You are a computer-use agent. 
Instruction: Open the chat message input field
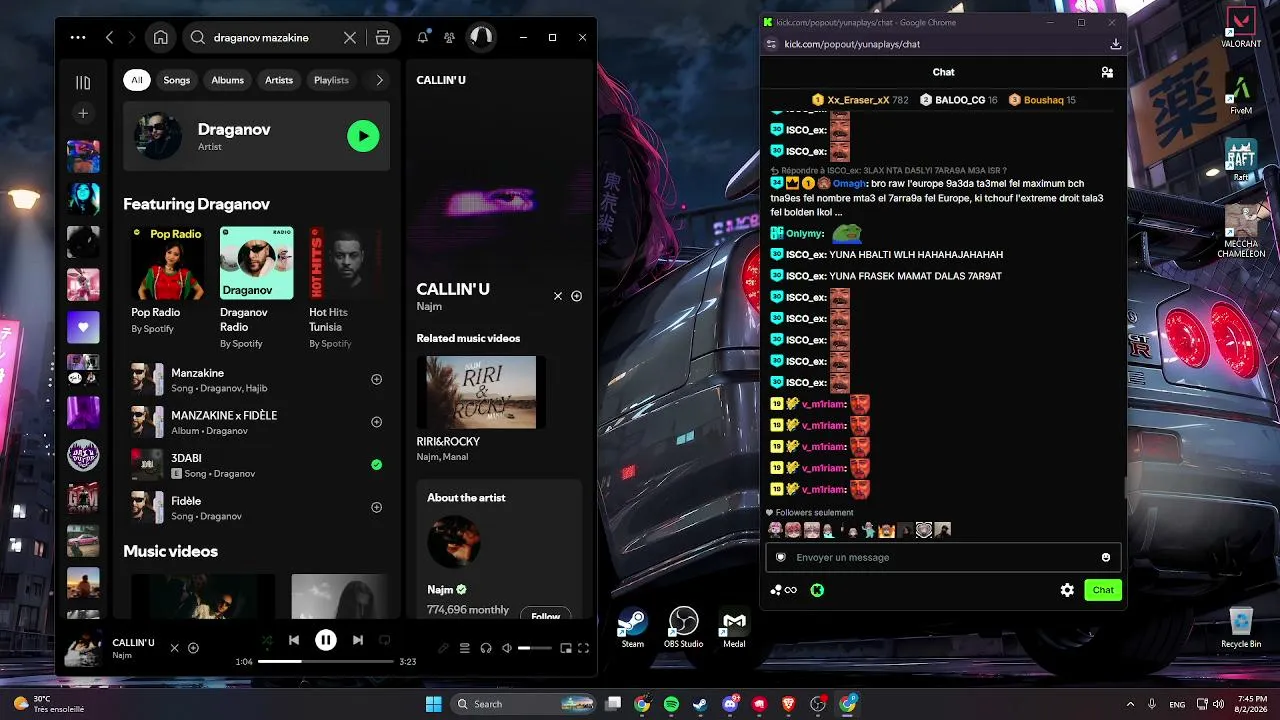click(943, 557)
